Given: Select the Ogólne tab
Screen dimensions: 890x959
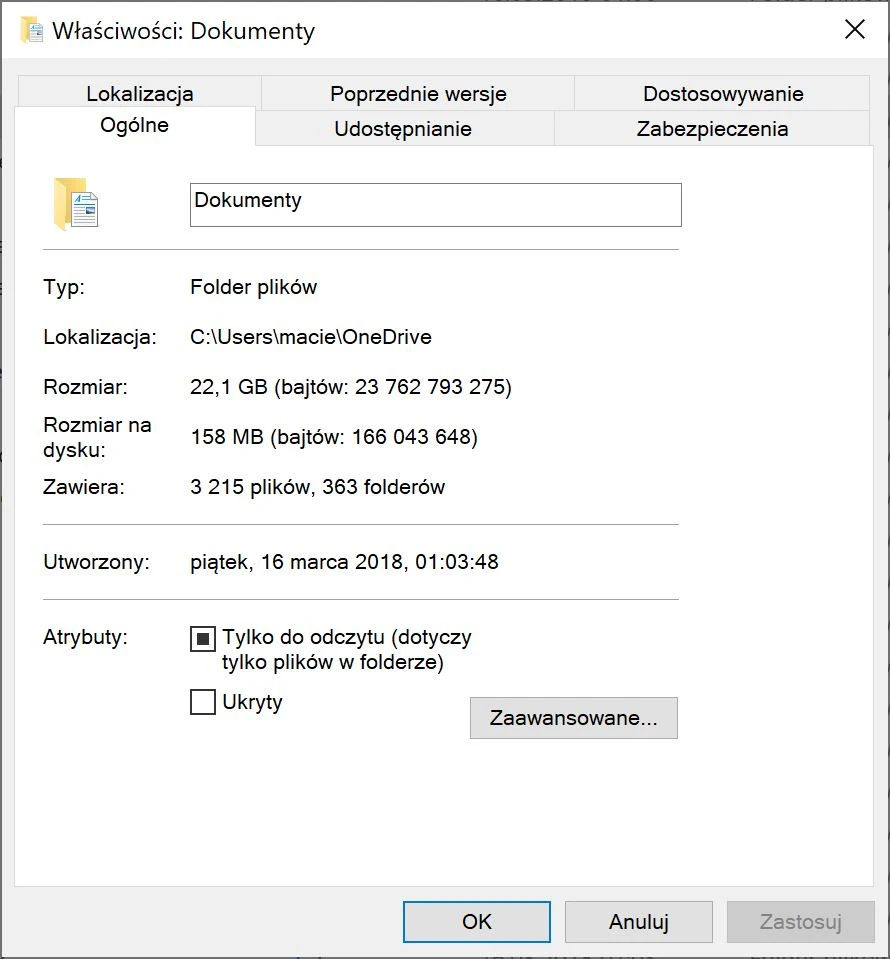Looking at the screenshot, I should [135, 125].
